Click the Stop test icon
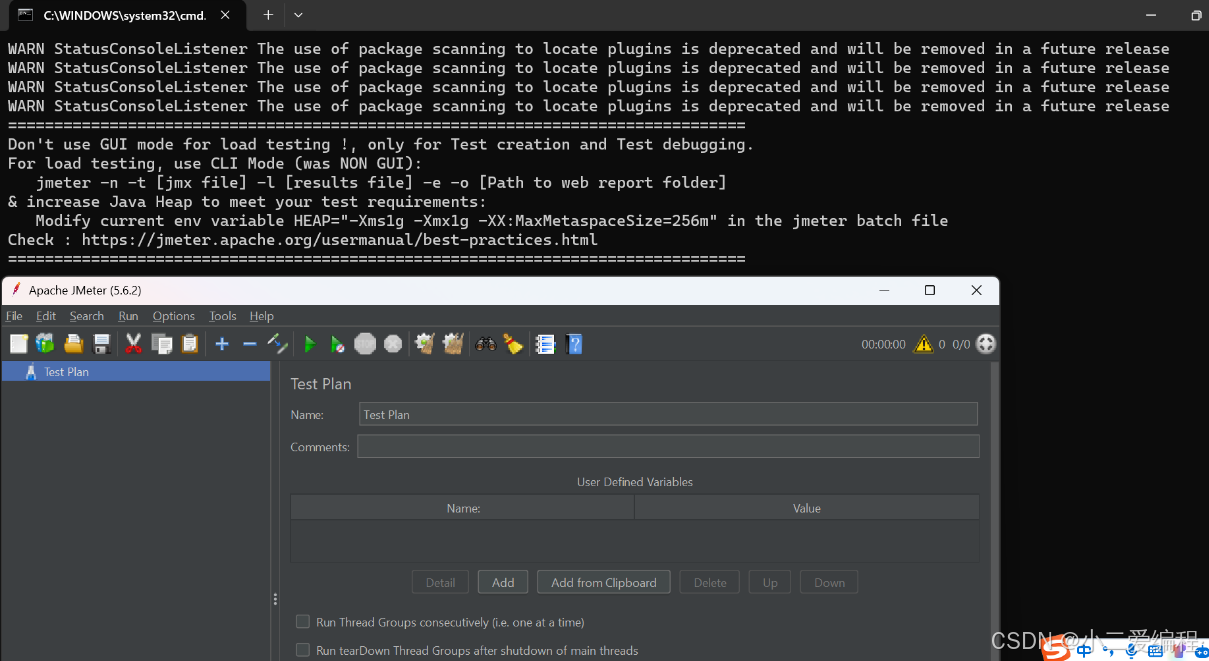Screen dimensions: 1209x661 (x=365, y=344)
